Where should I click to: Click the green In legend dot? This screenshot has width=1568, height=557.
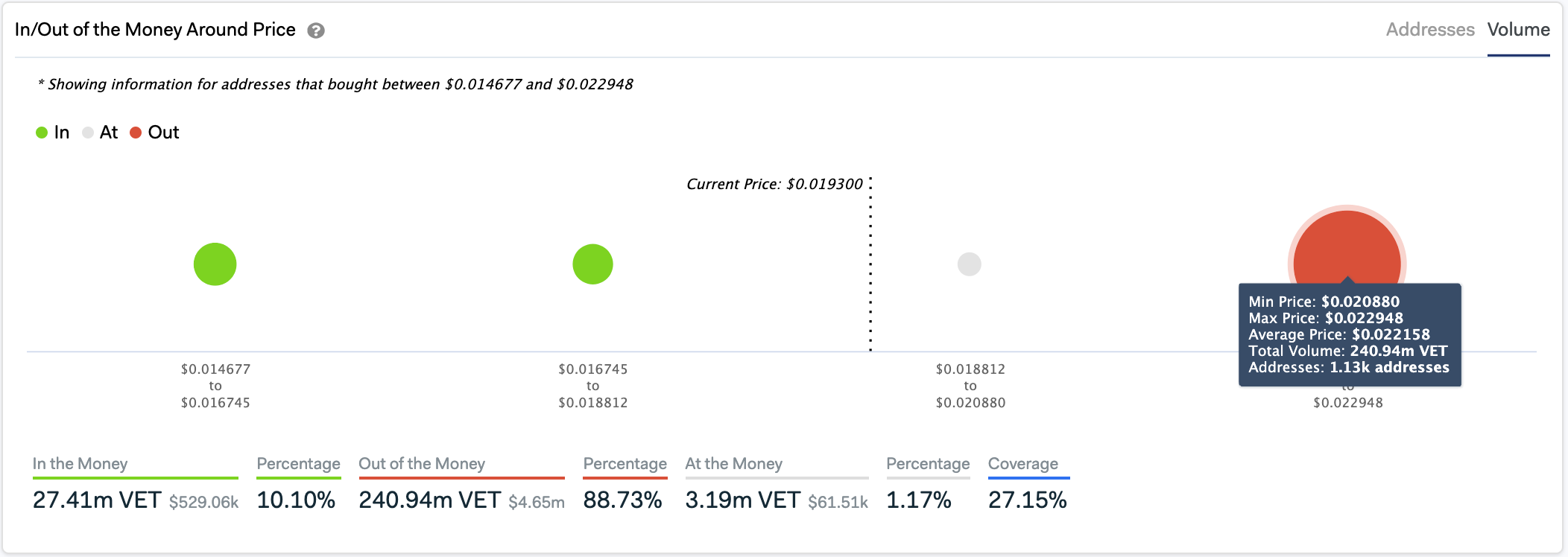41,132
